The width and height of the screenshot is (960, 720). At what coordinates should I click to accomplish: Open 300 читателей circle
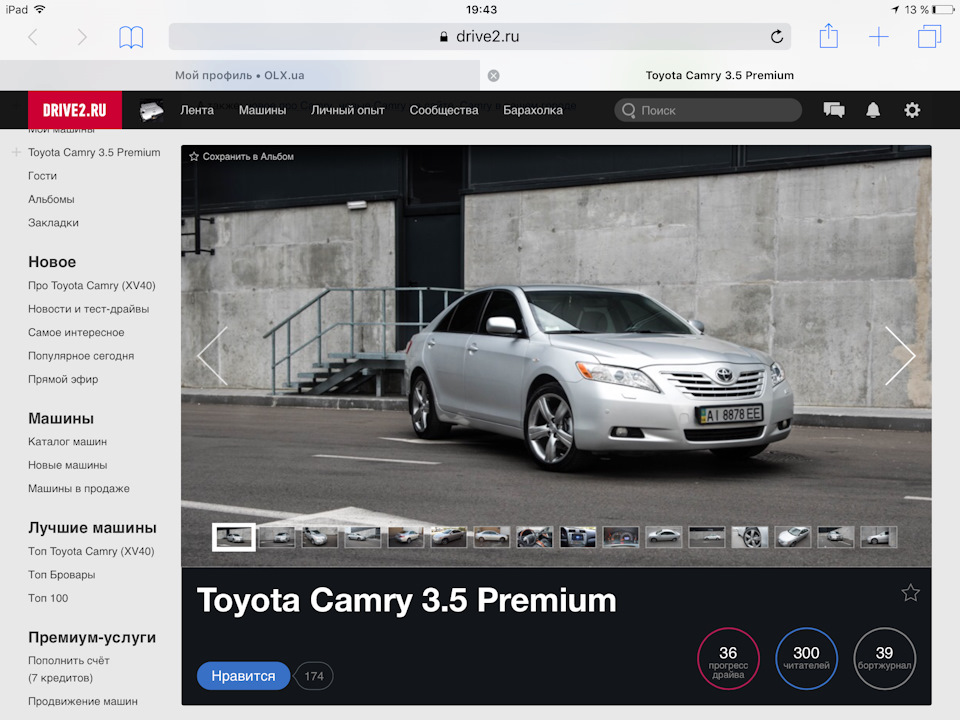(x=806, y=659)
